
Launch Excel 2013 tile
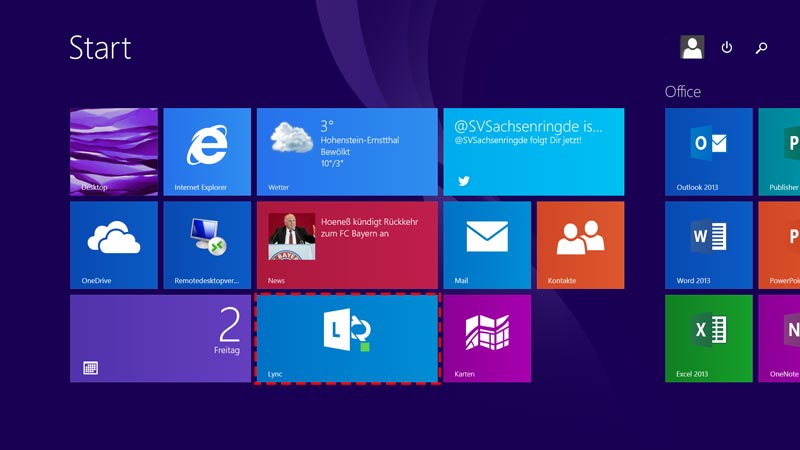tap(709, 338)
